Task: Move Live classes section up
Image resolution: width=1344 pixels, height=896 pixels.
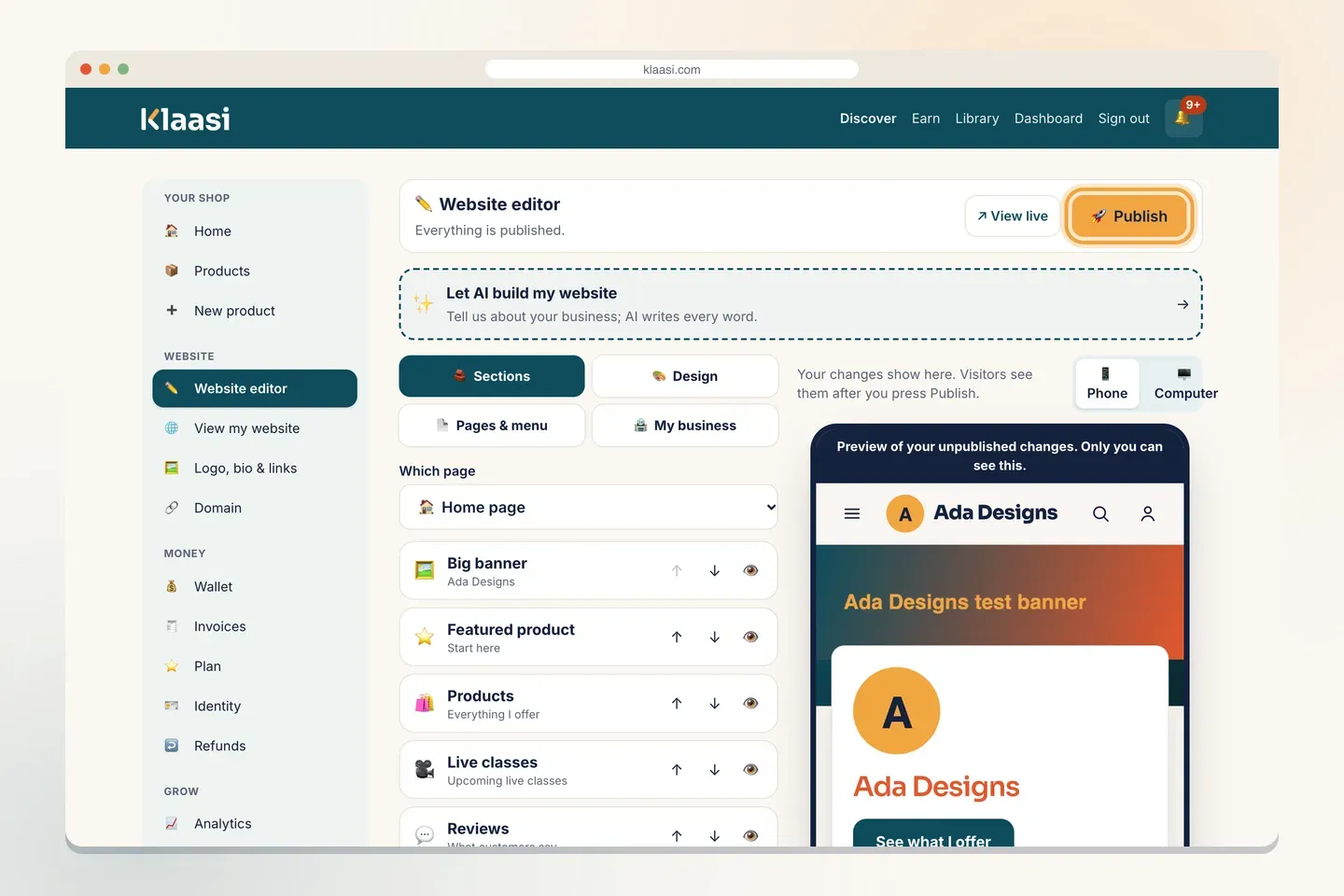Action: point(677,769)
